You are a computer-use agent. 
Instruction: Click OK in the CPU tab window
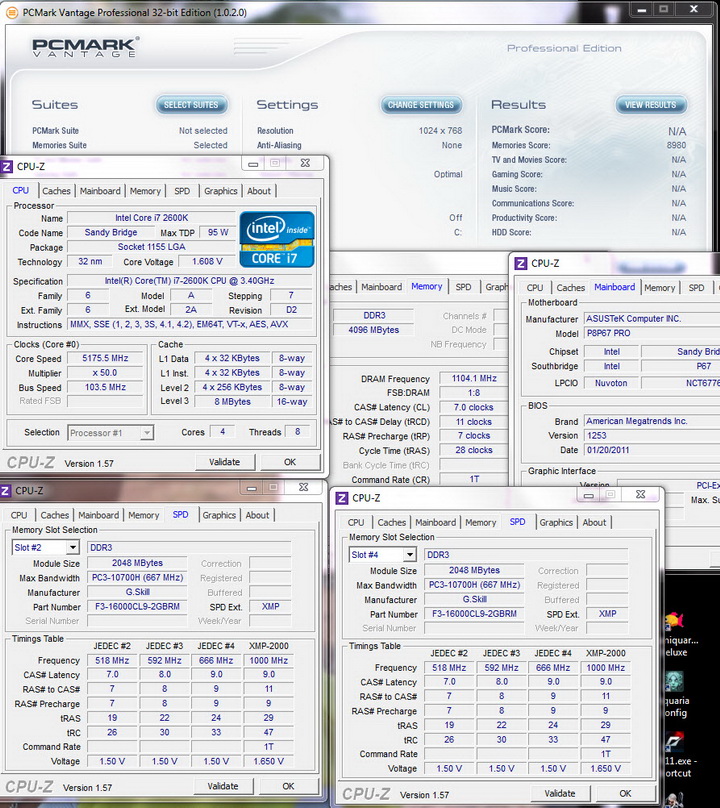point(290,462)
